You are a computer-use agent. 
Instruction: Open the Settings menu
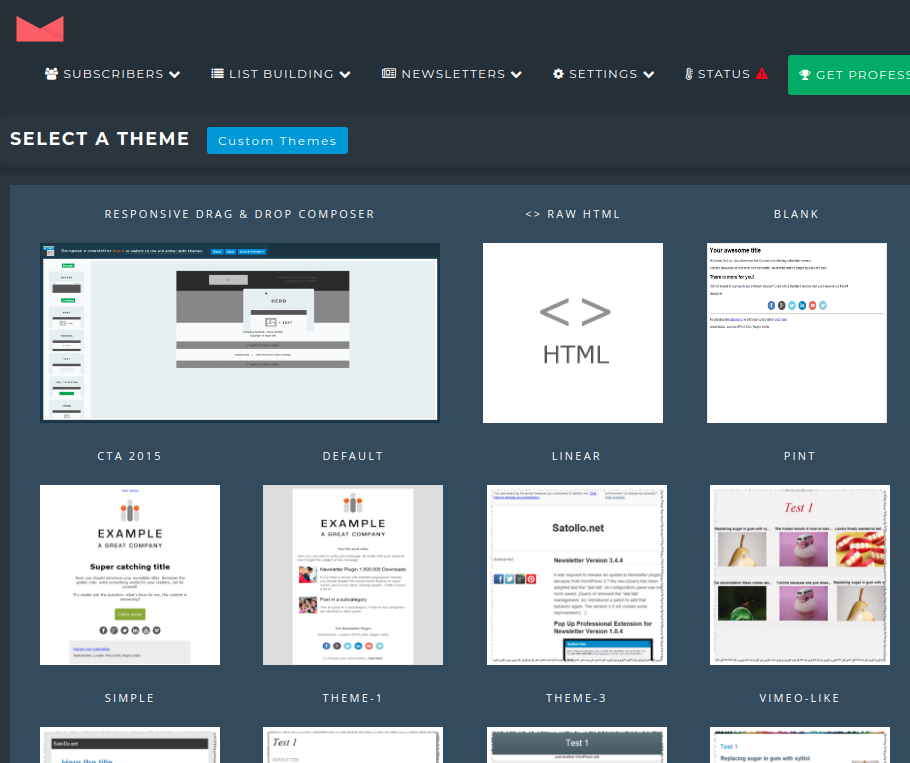[604, 74]
